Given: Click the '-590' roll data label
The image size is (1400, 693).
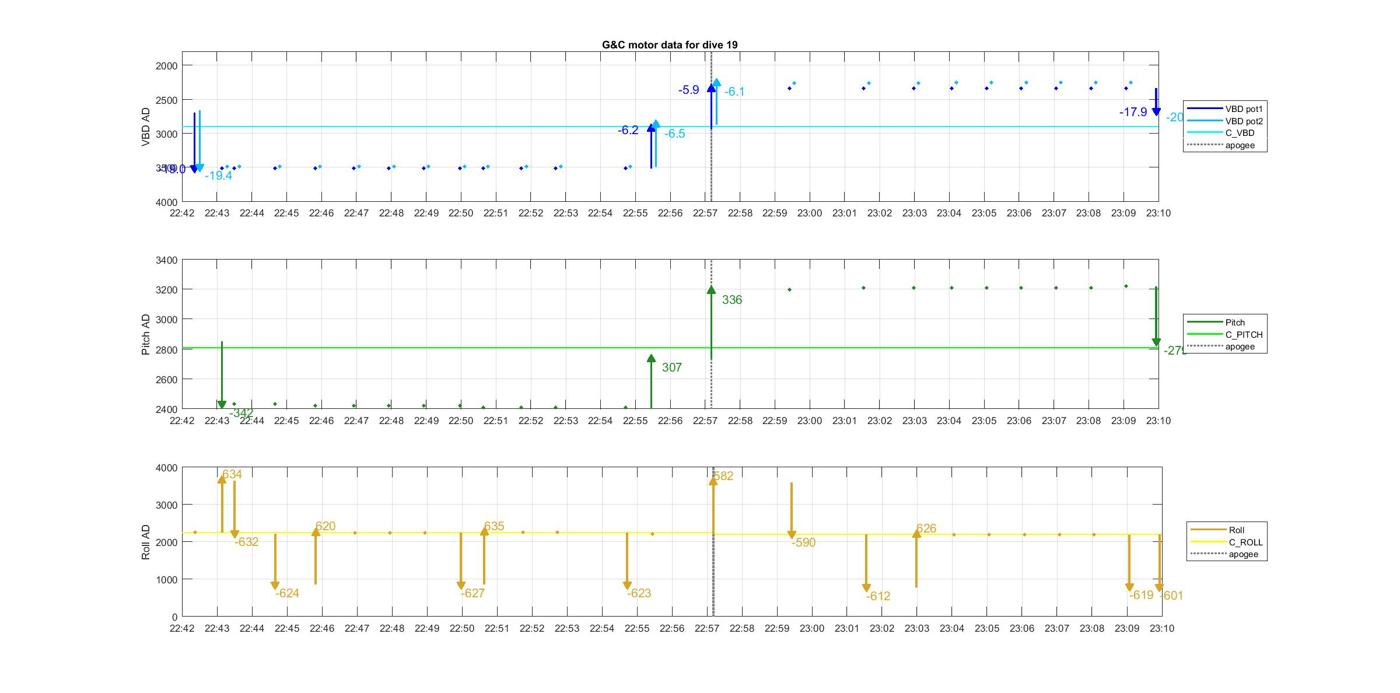Looking at the screenshot, I should pos(804,543).
